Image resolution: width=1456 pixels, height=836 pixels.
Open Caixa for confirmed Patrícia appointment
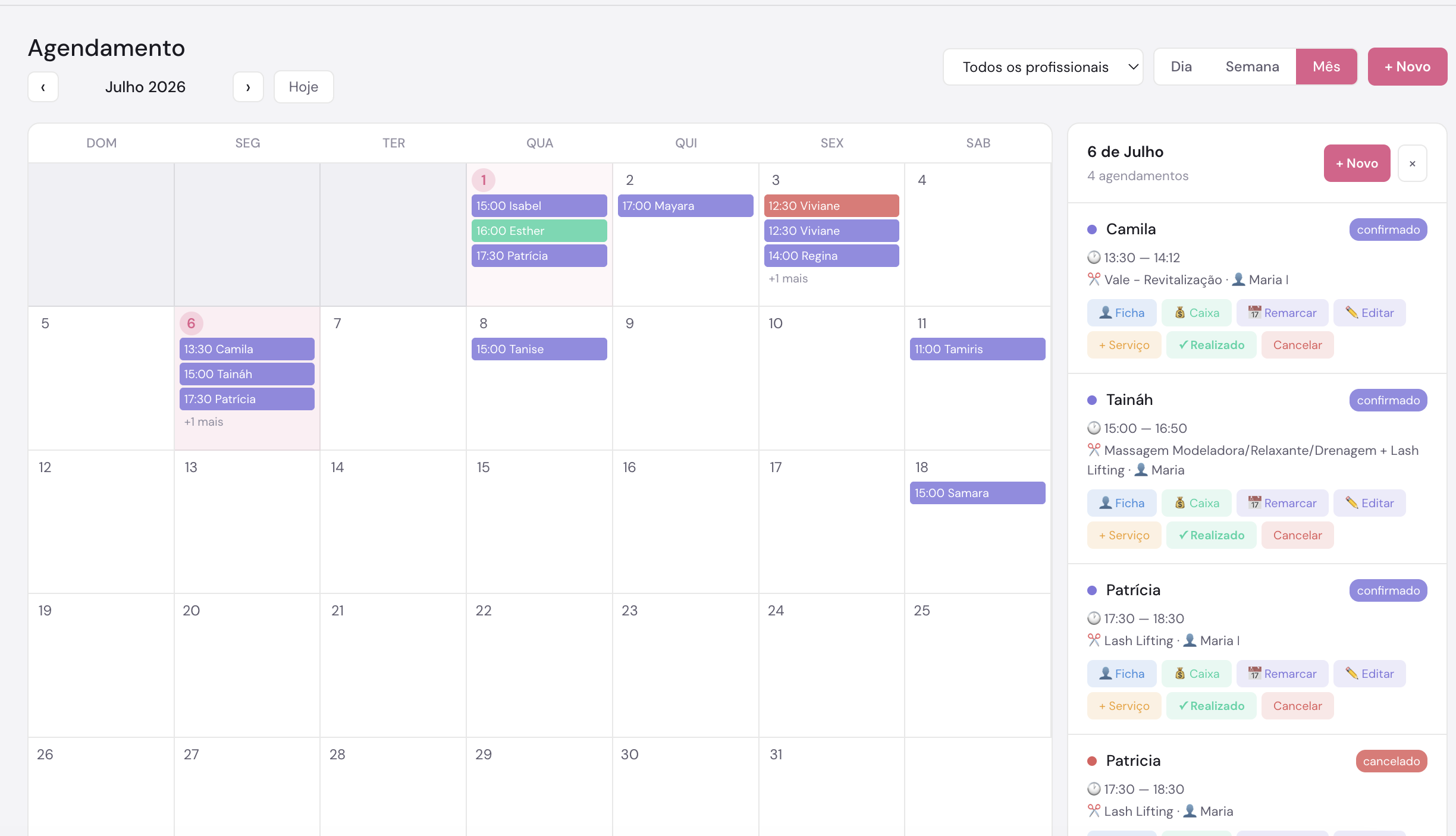[1197, 674]
